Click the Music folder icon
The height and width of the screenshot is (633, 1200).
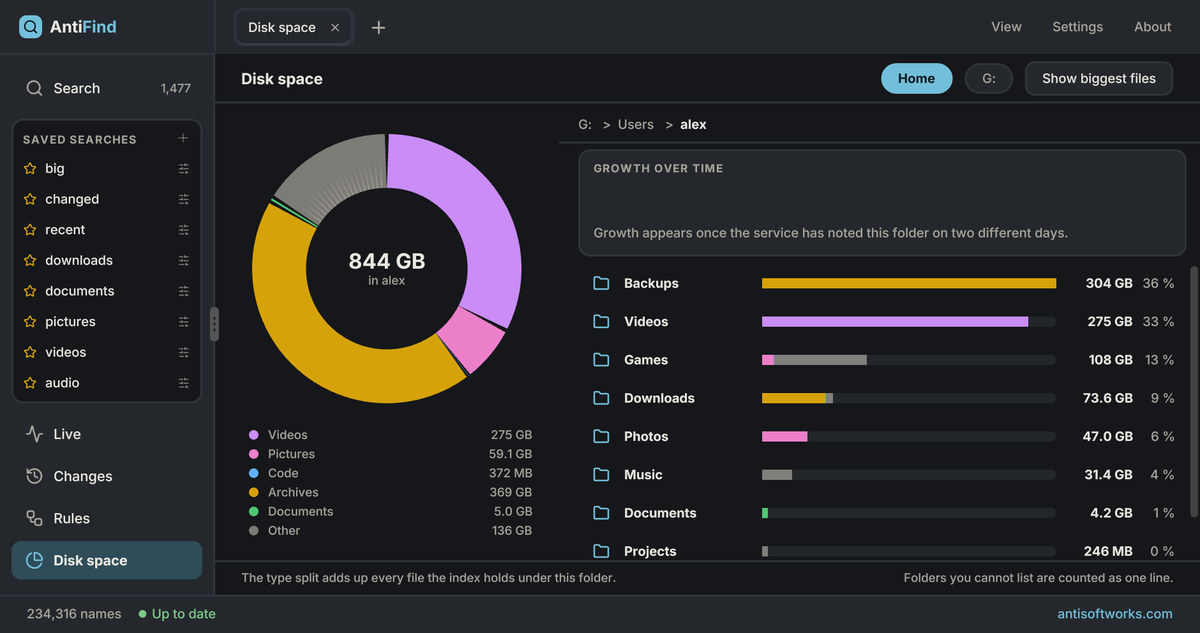point(601,475)
